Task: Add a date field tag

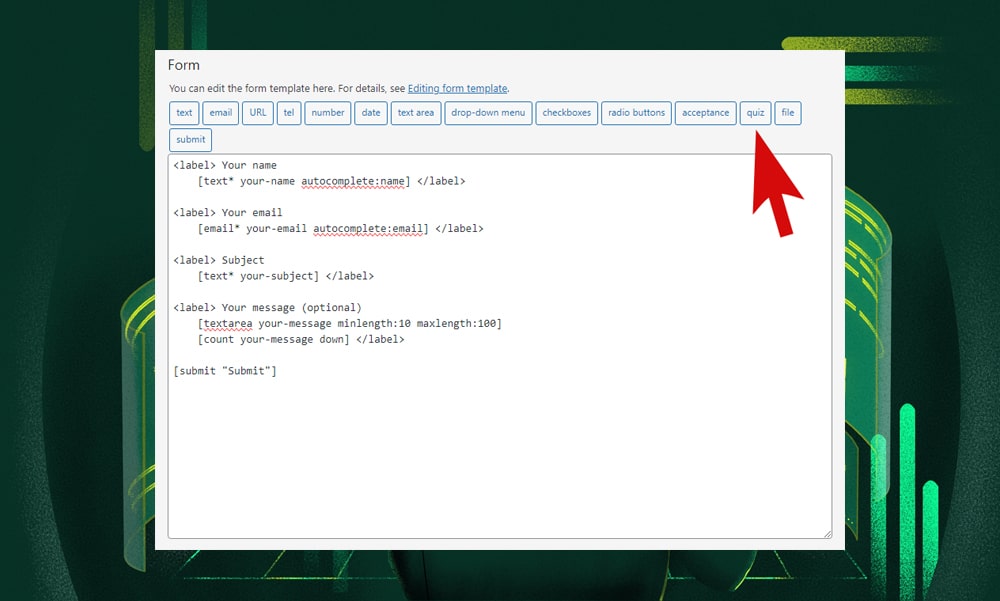Action: point(371,113)
